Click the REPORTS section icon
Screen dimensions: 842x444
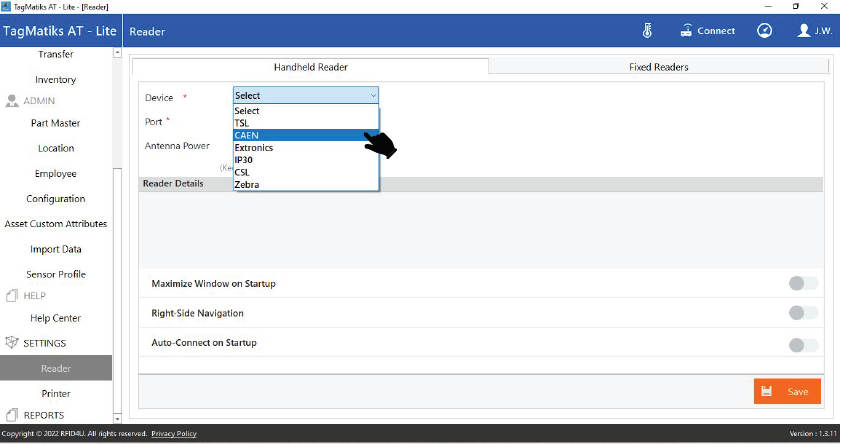(x=13, y=415)
